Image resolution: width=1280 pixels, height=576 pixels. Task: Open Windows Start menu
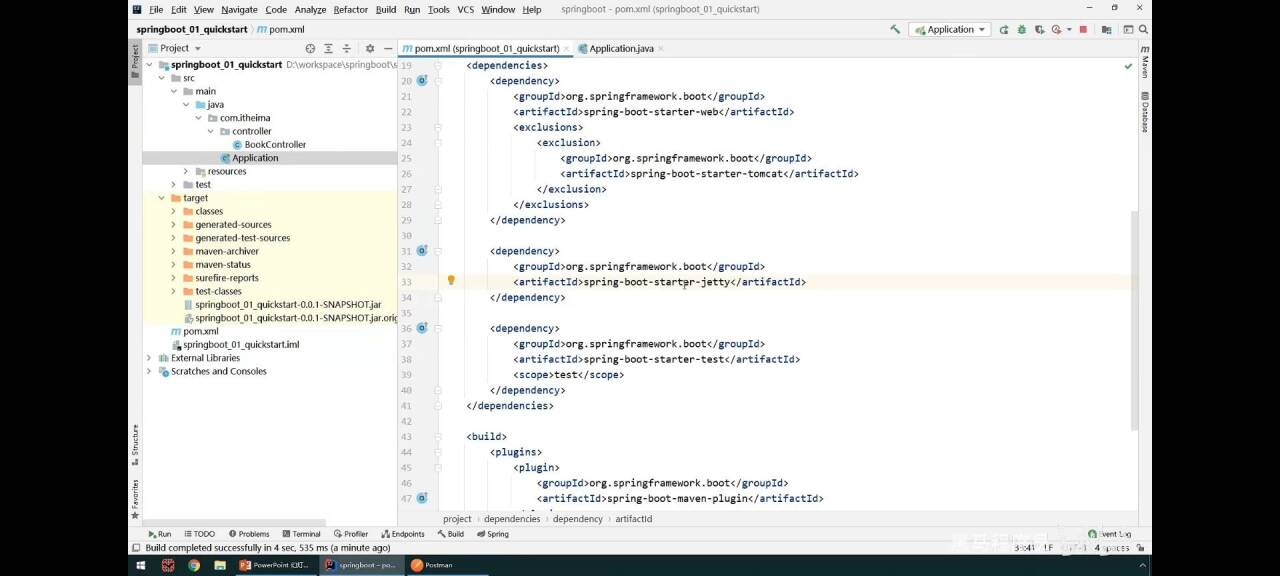(140, 565)
